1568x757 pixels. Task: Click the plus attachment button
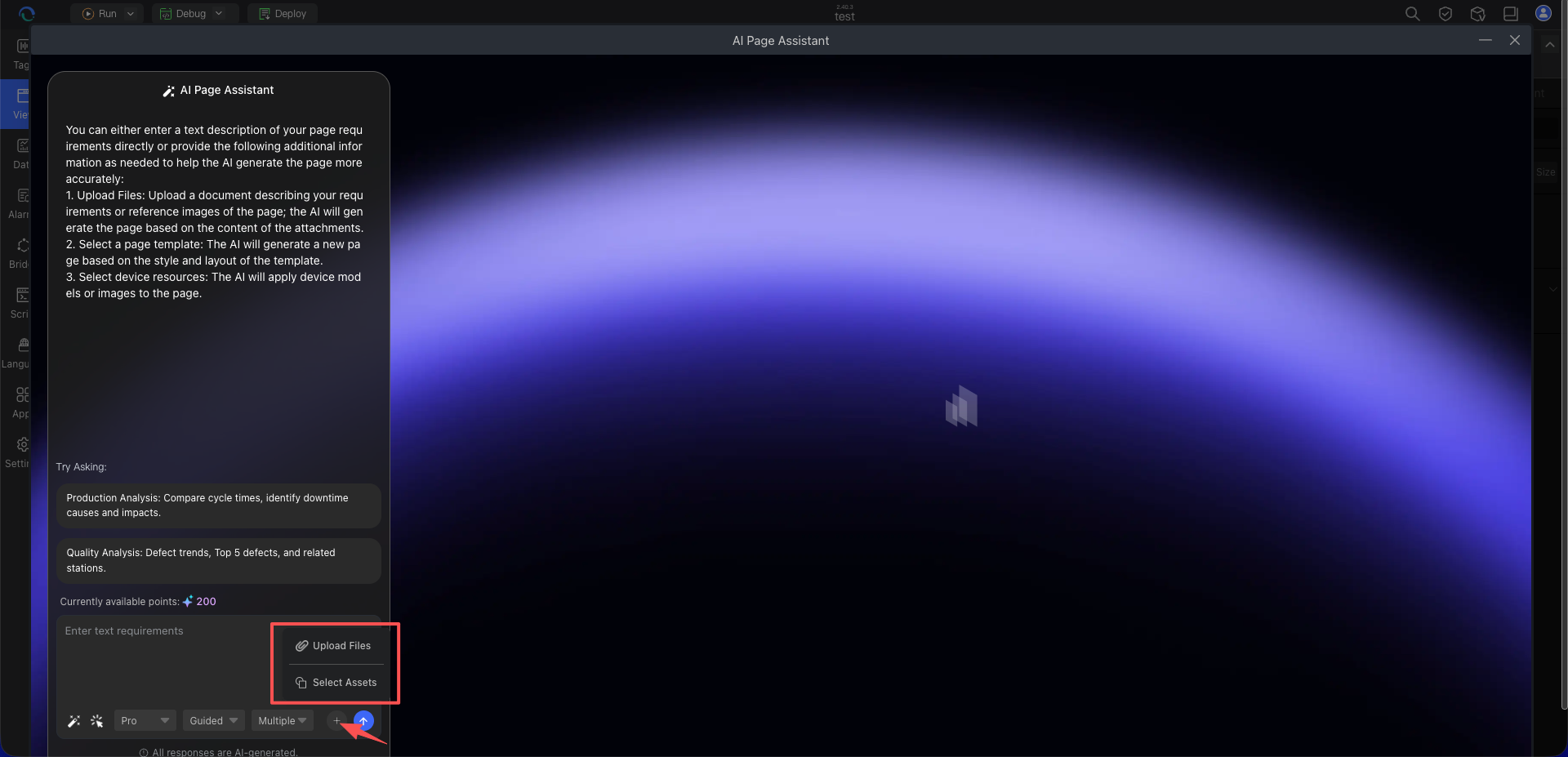336,721
